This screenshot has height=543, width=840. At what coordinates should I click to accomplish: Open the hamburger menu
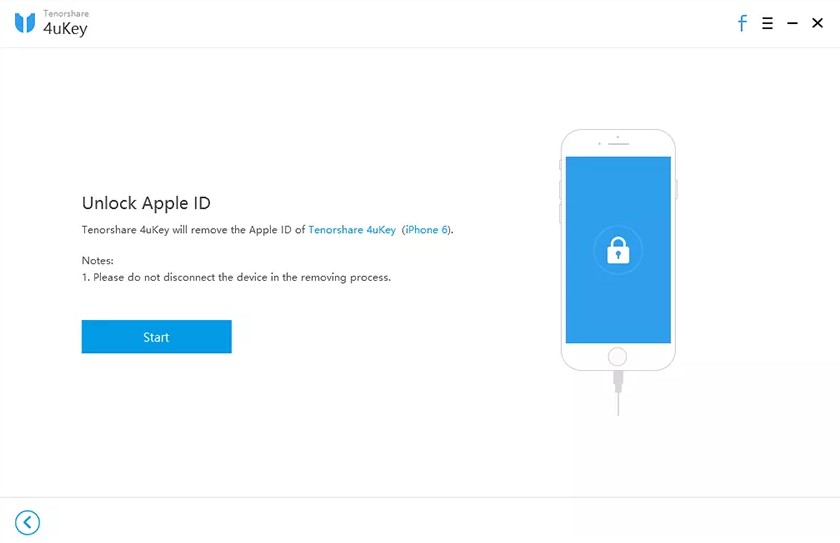pyautogui.click(x=767, y=23)
